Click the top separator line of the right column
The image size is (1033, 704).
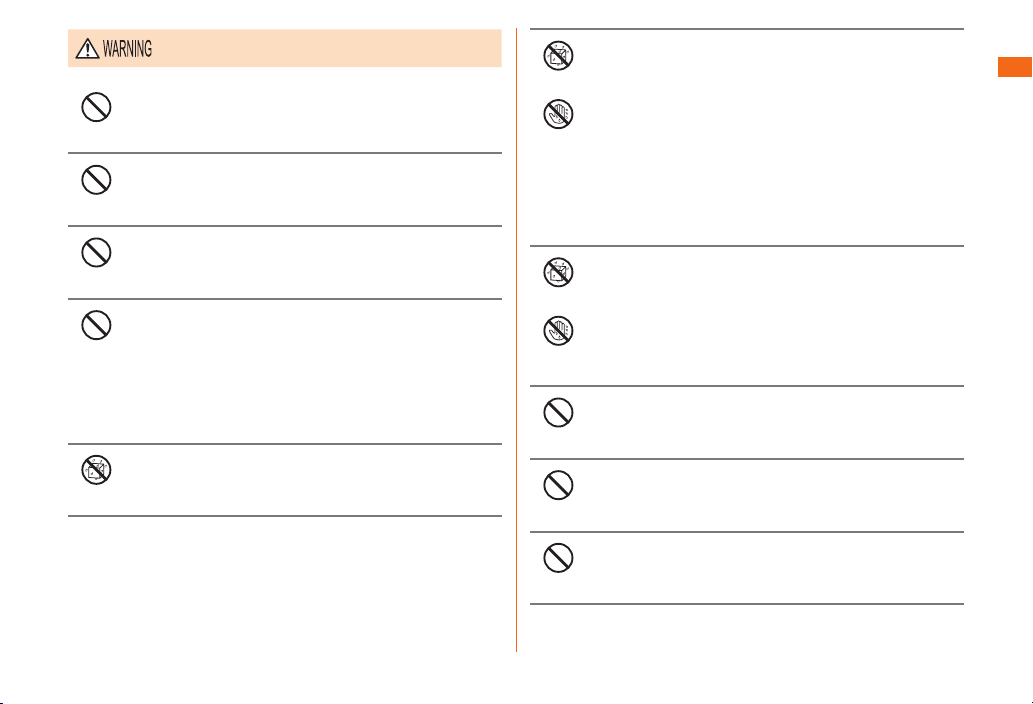click(747, 29)
